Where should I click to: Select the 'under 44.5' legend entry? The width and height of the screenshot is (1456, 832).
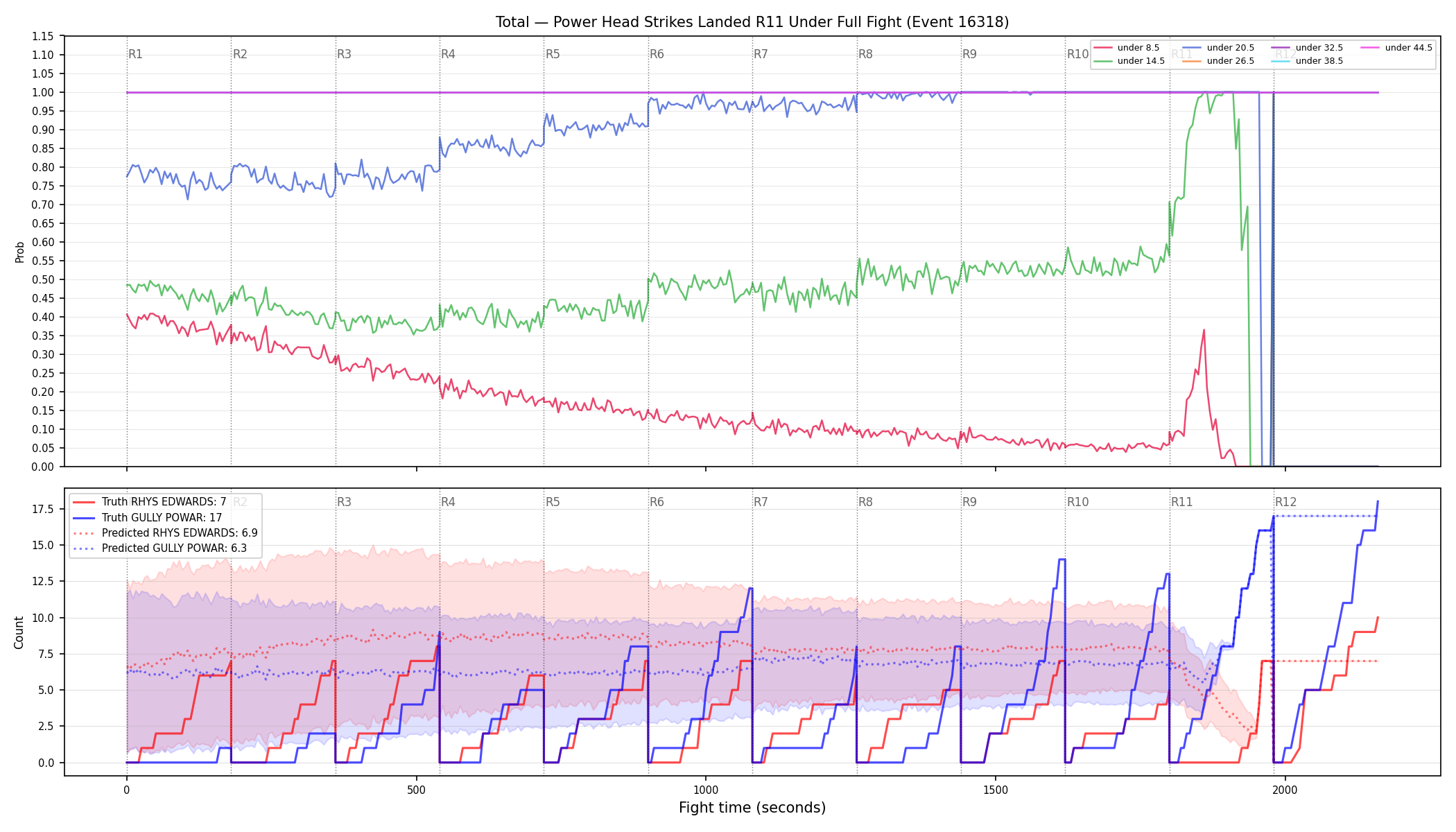[x=1396, y=48]
